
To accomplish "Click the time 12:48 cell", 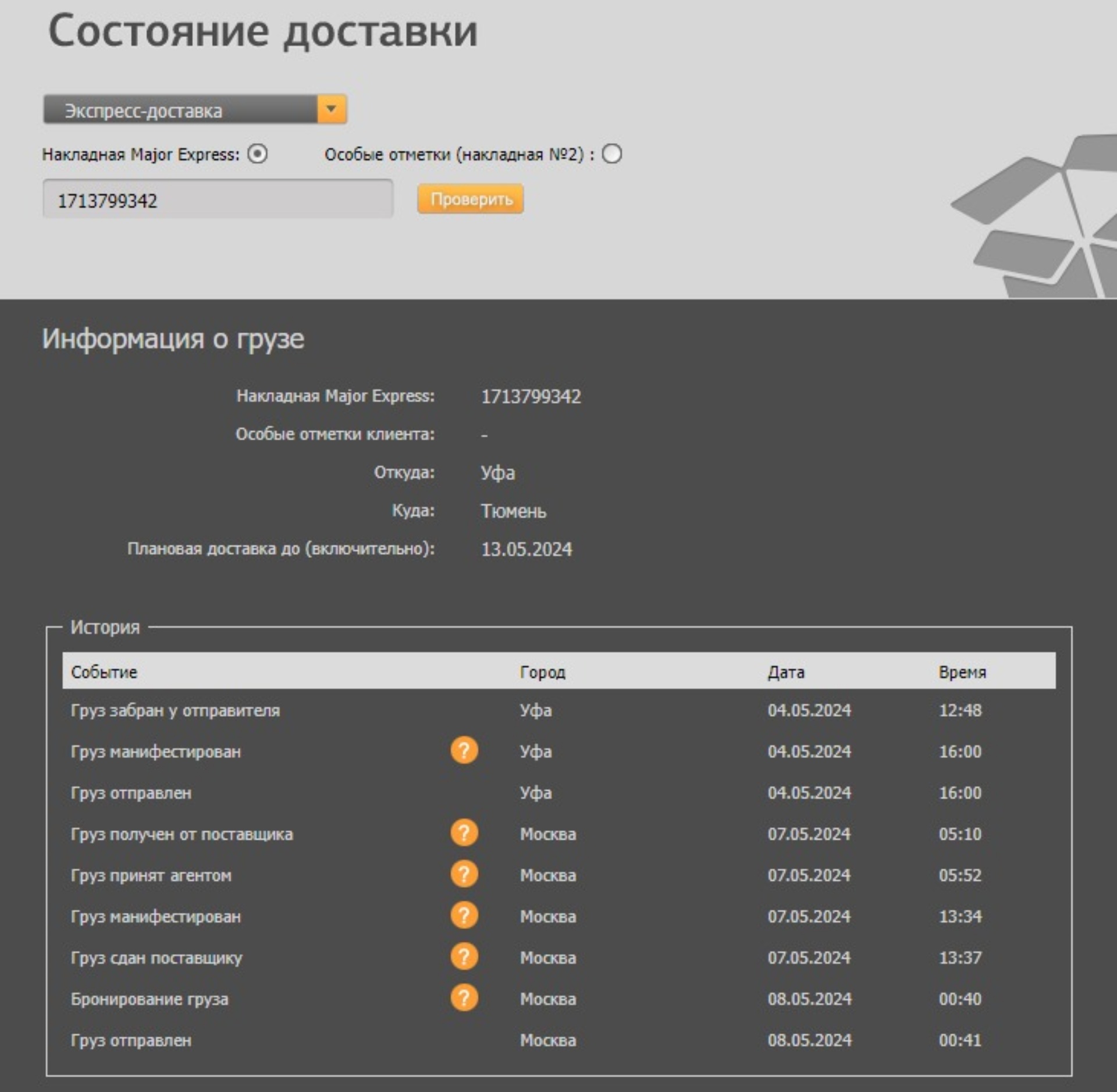I will (x=960, y=710).
